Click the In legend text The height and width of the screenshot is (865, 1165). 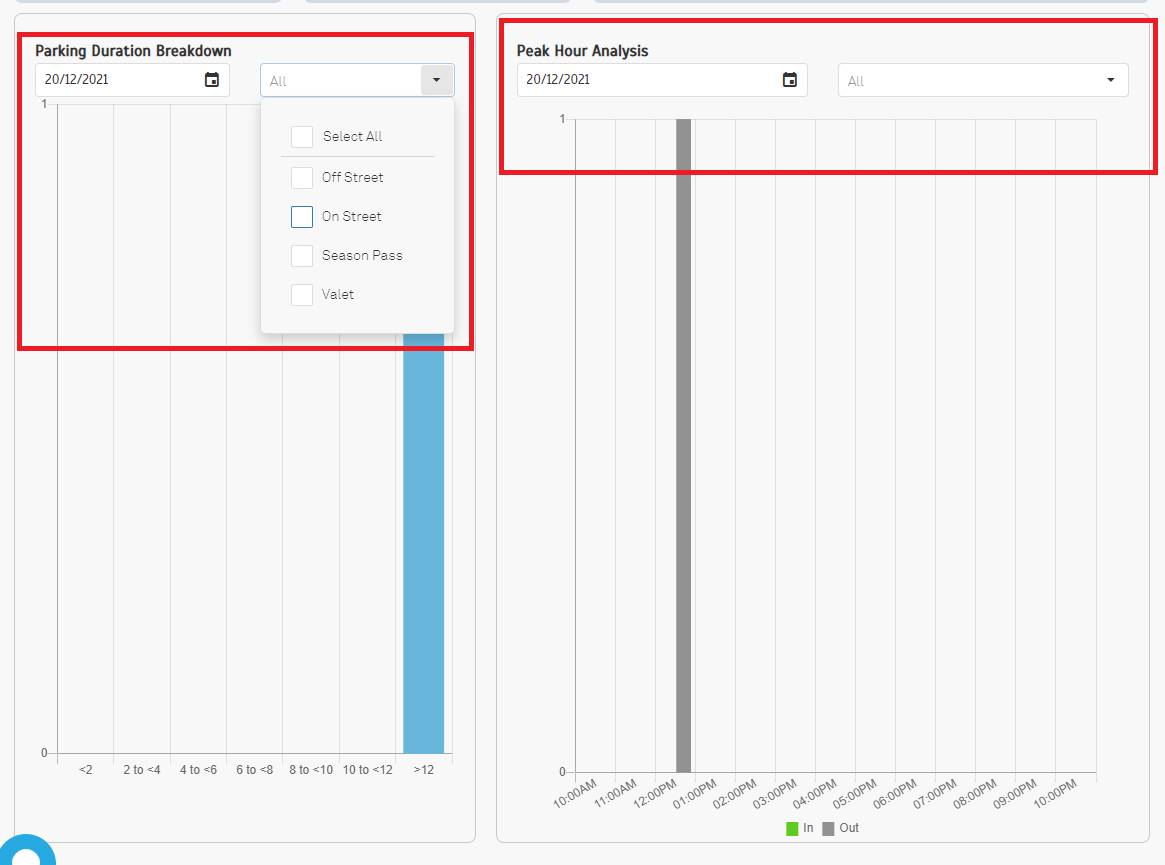(x=808, y=828)
